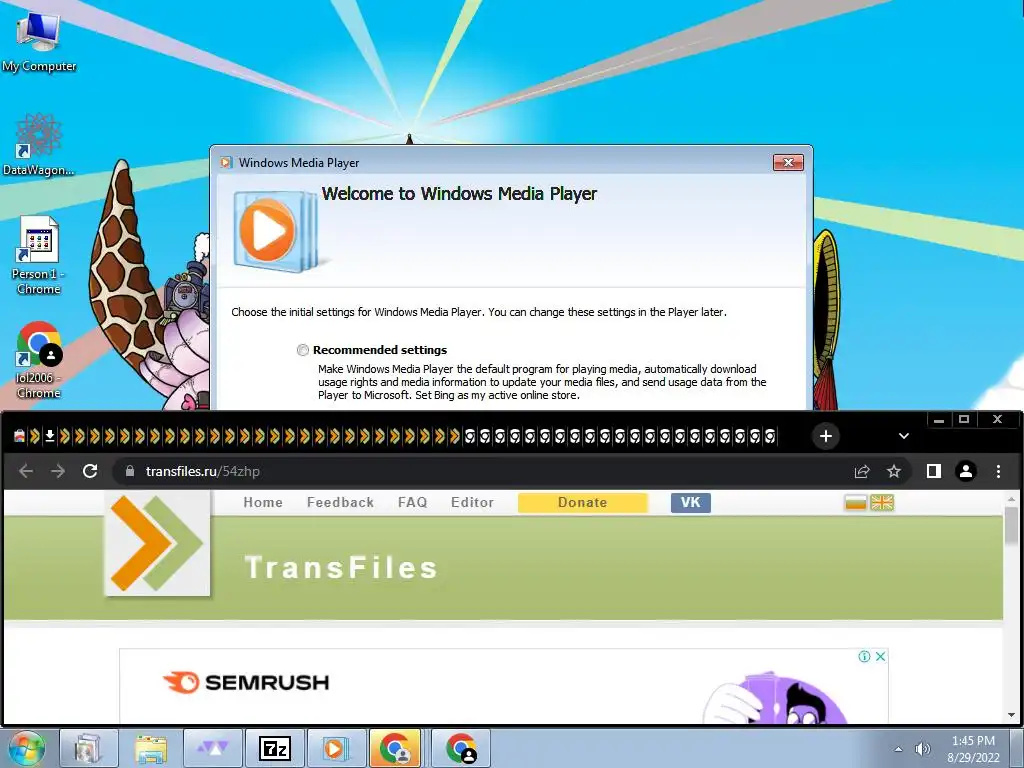Bookmark this page with the star icon

(894, 471)
